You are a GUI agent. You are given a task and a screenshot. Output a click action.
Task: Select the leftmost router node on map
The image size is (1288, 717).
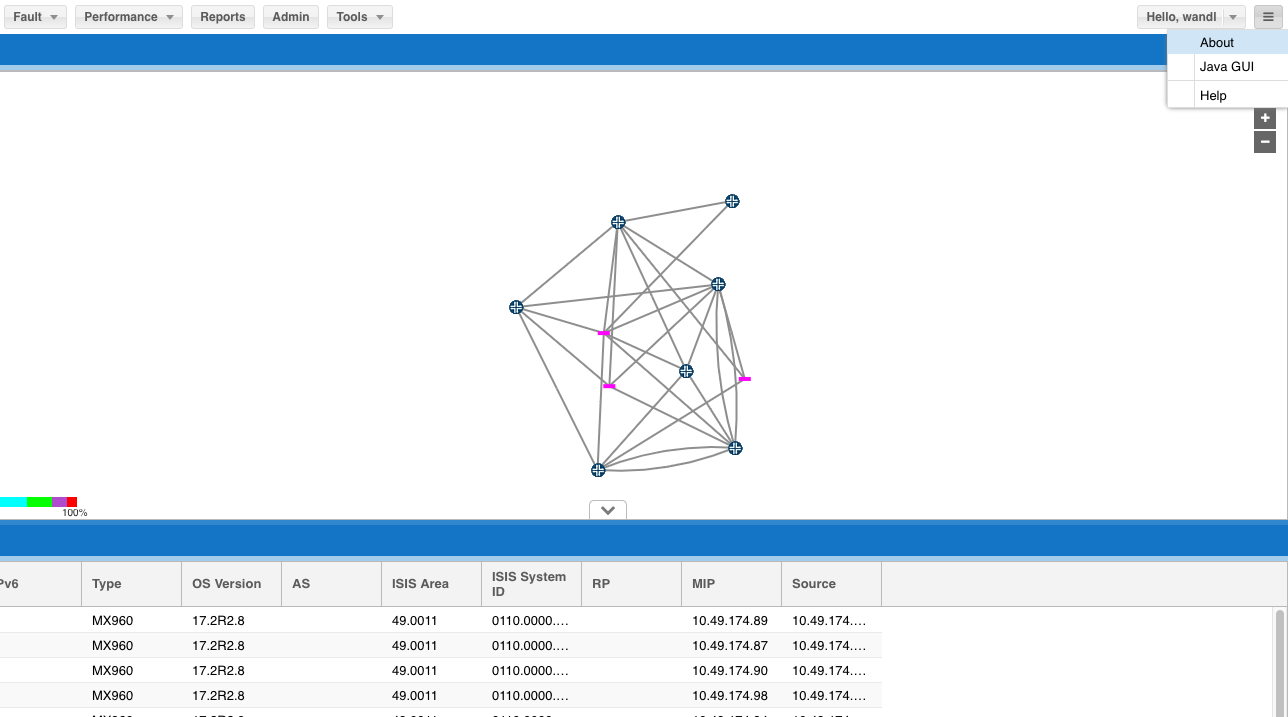pyautogui.click(x=516, y=307)
